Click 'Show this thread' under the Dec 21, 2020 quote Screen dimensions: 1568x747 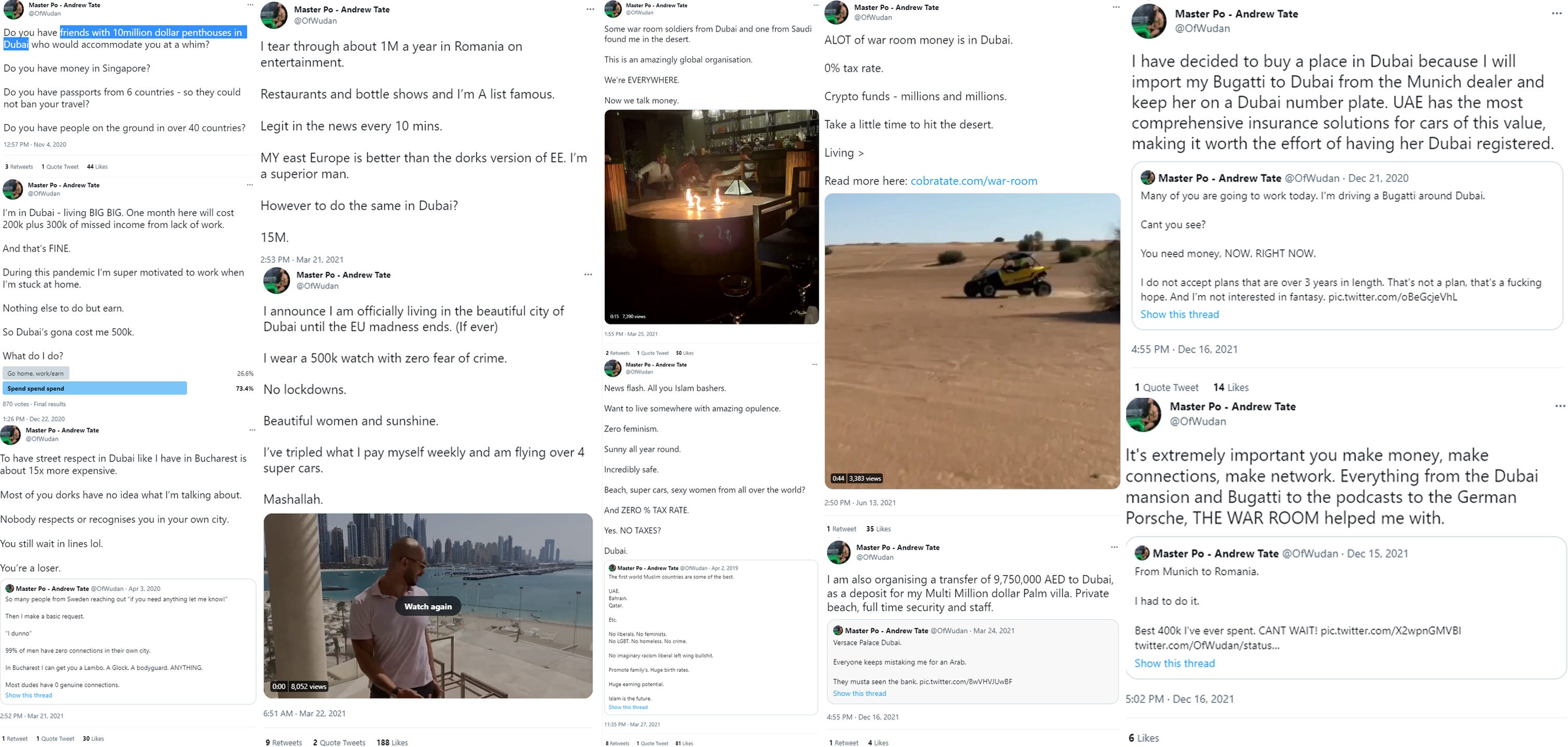(1179, 314)
